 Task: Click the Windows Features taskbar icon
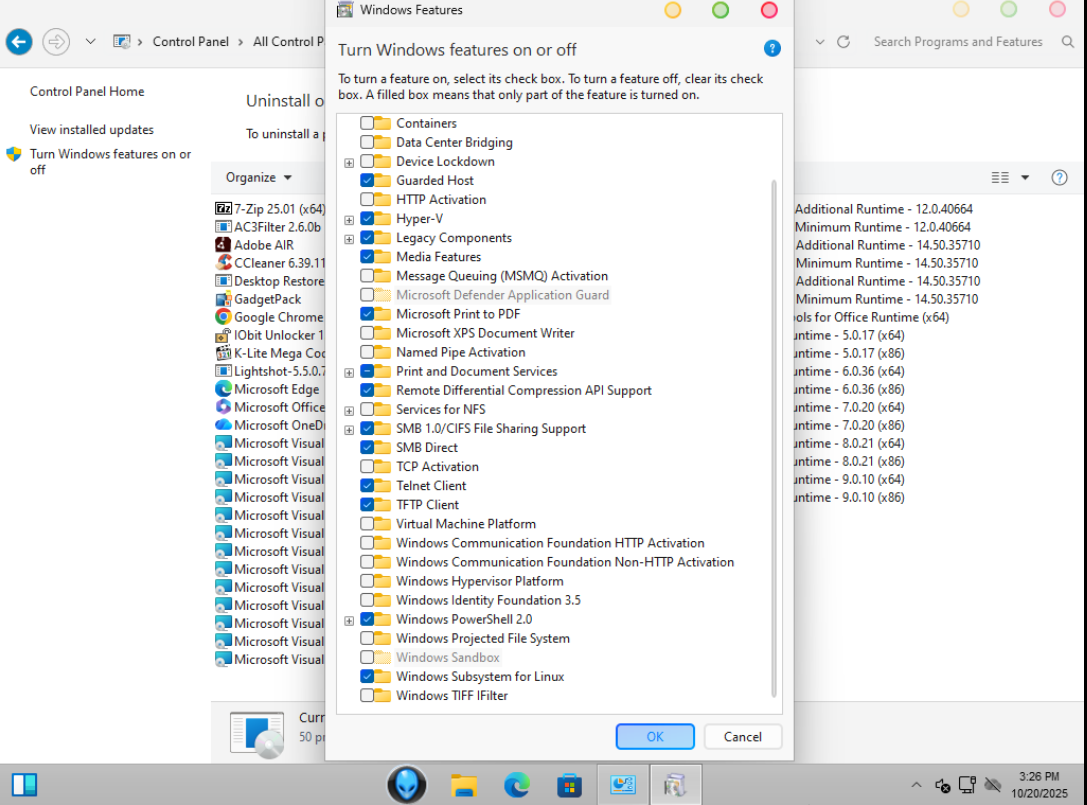[x=675, y=785]
